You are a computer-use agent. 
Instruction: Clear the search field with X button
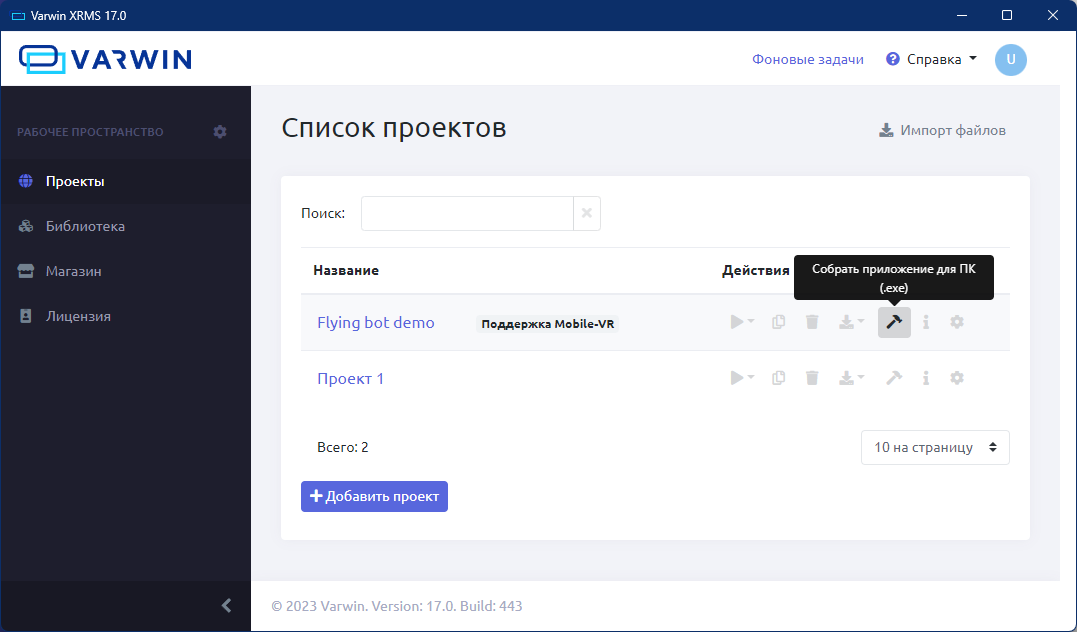587,213
